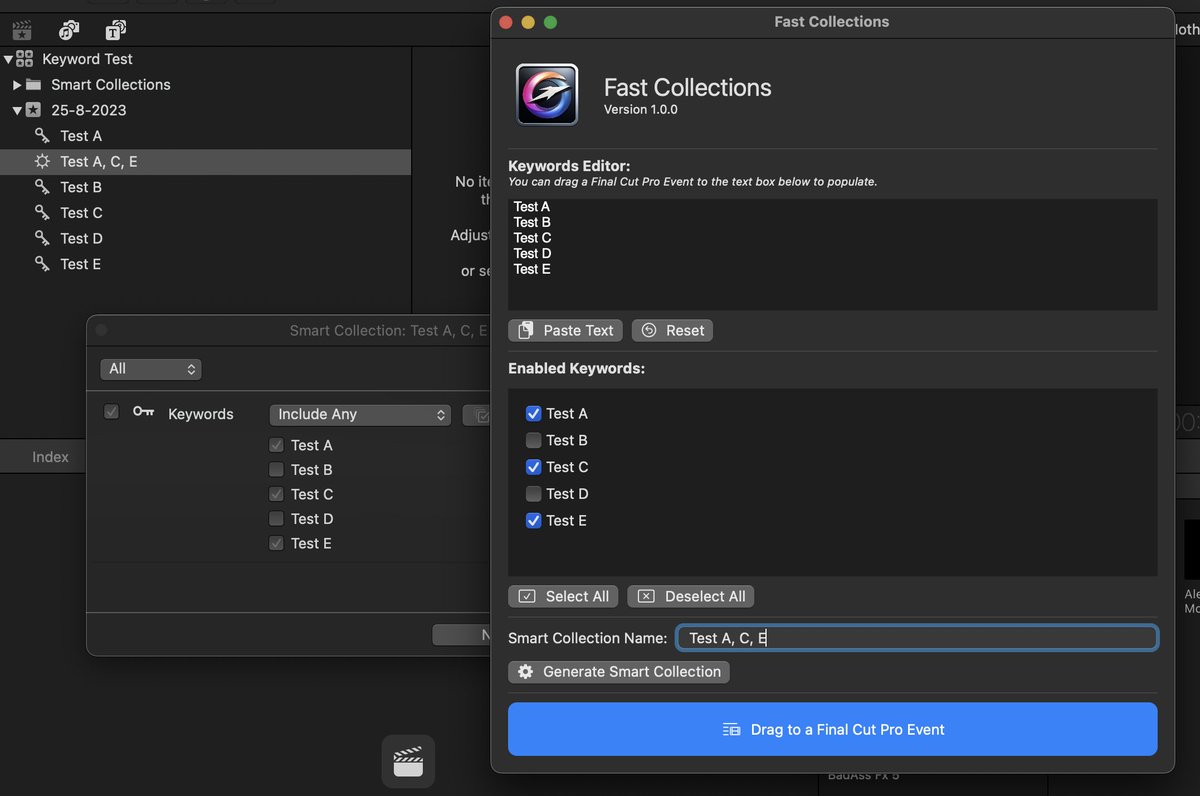This screenshot has height=796, width=1200.
Task: Open the Photos and Audio sidebar icon
Action: [x=68, y=30]
